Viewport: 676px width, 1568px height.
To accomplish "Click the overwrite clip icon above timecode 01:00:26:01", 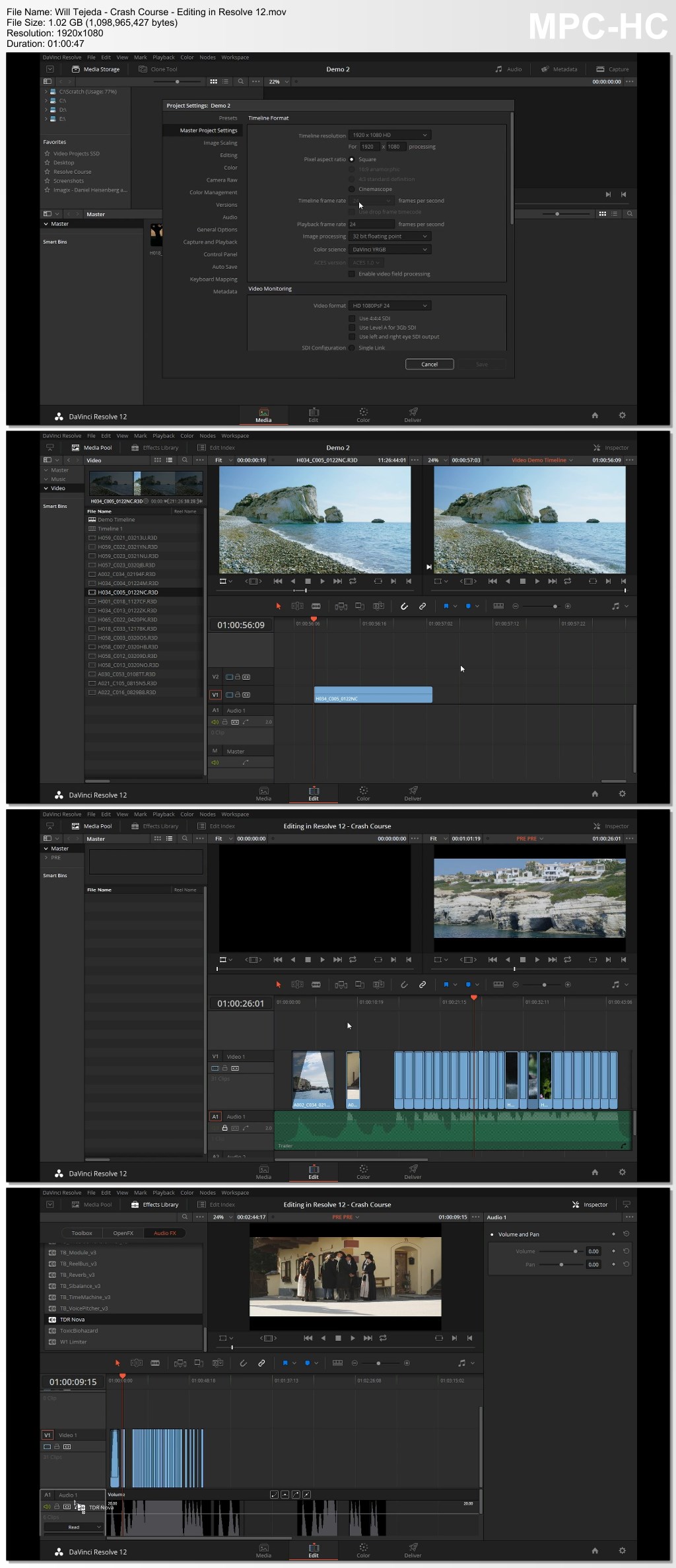I will point(360,985).
